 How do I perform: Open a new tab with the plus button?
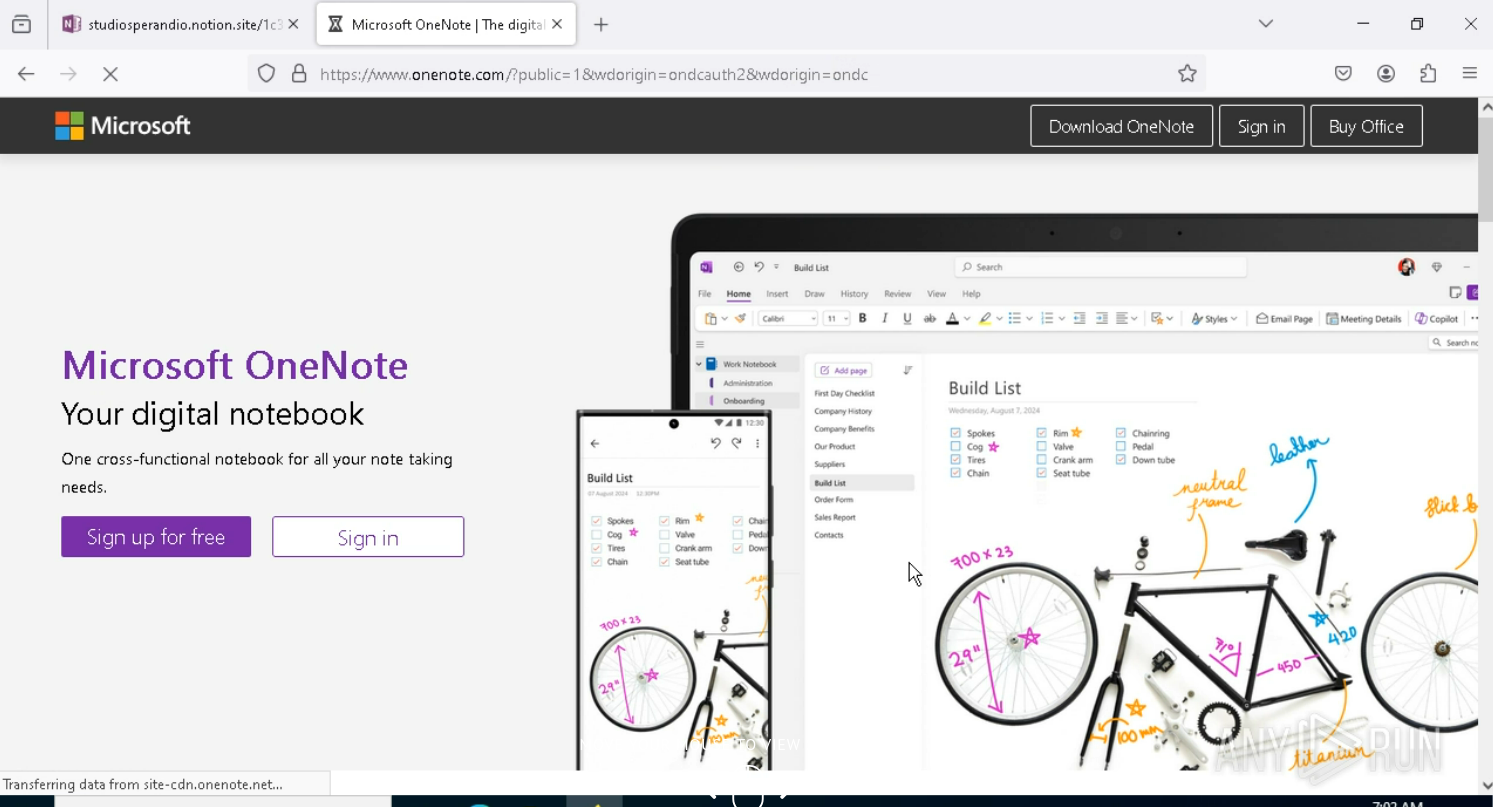coord(601,25)
